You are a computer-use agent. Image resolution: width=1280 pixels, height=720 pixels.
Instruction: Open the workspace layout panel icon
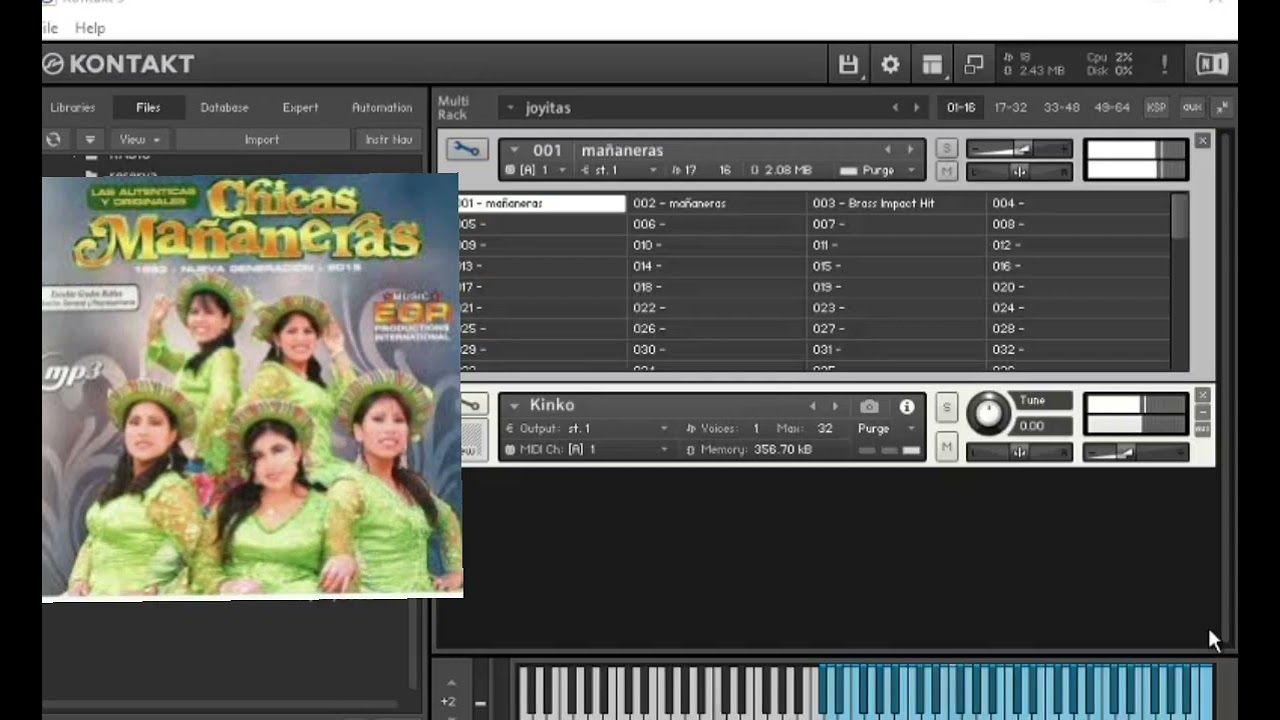[x=932, y=65]
